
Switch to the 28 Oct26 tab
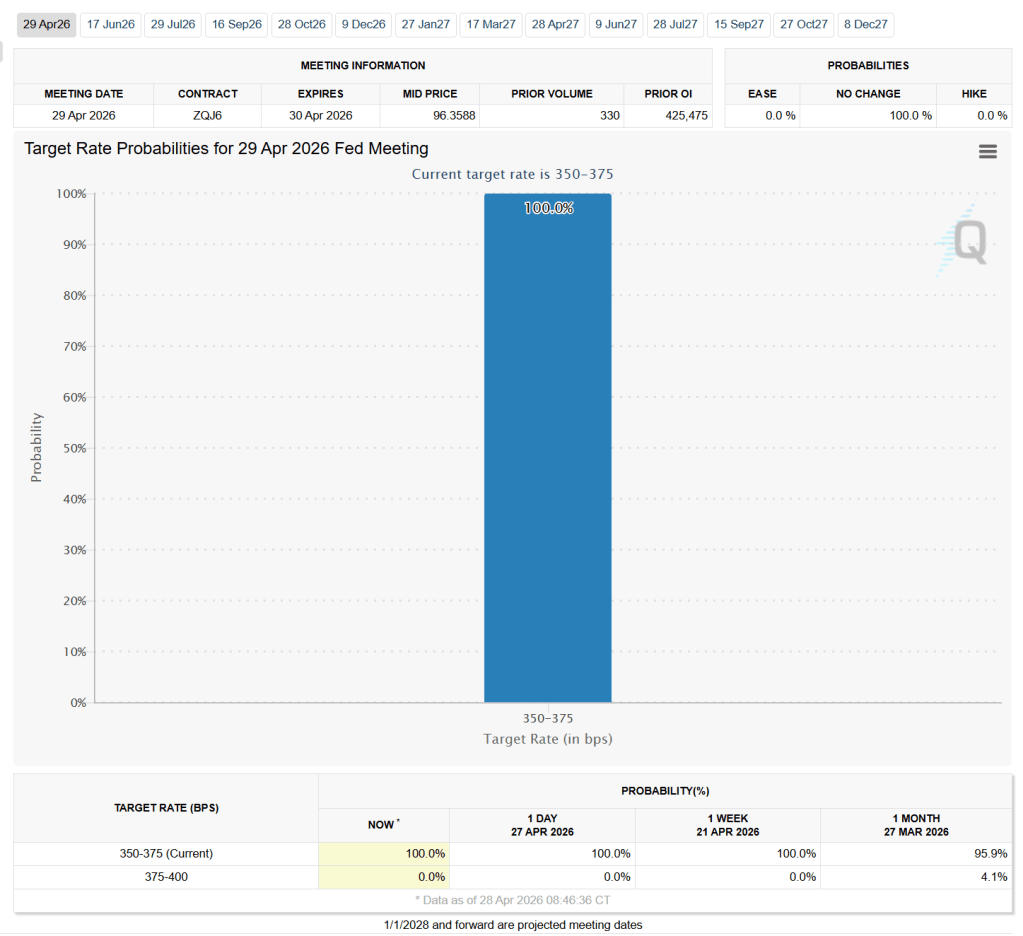point(302,24)
